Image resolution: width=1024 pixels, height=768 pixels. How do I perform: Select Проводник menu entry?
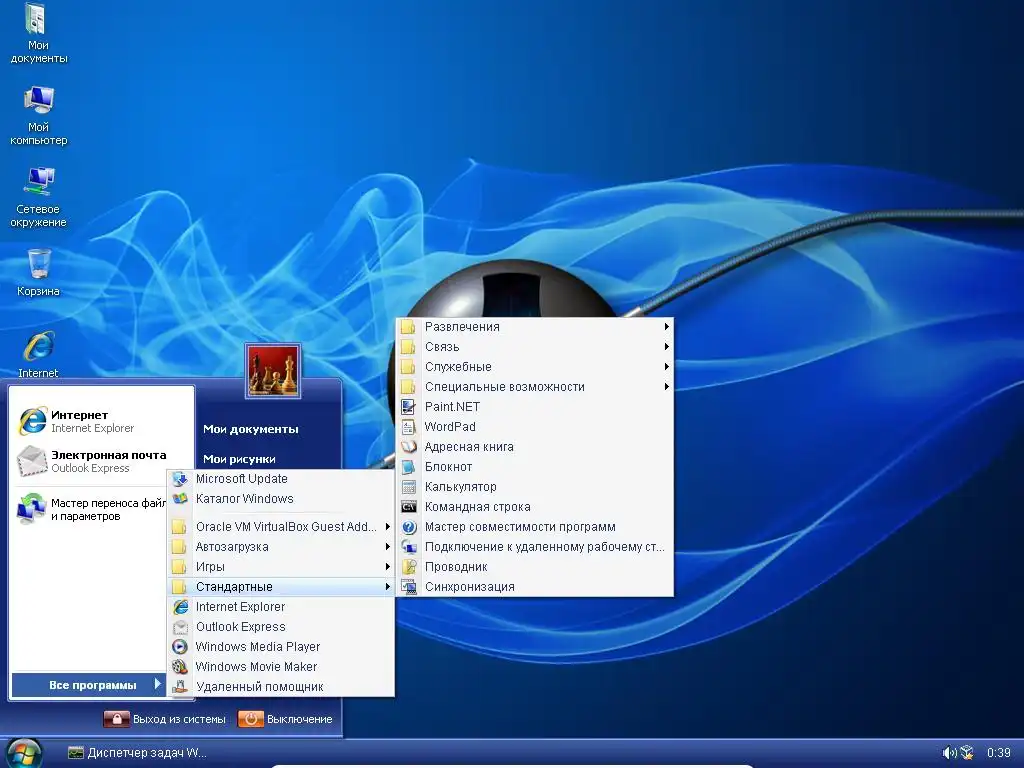[535, 567]
